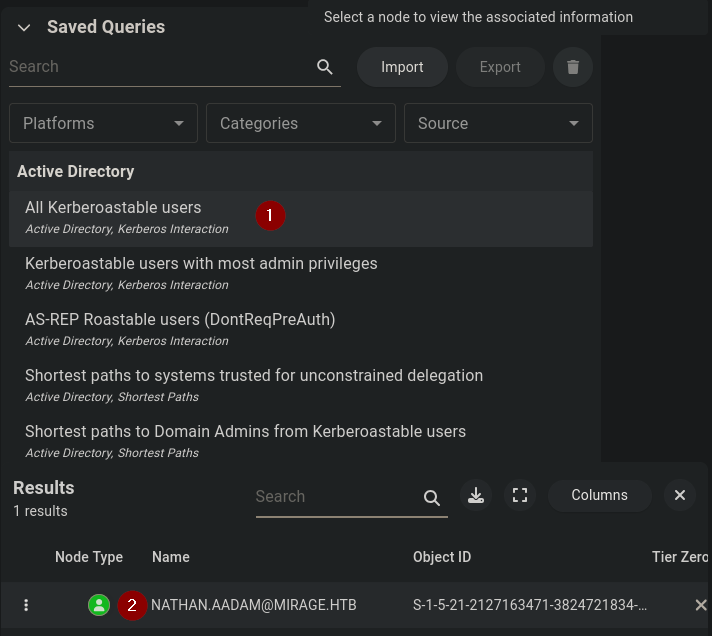Close the Results panel
Image resolution: width=712 pixels, height=636 pixels.
[680, 495]
